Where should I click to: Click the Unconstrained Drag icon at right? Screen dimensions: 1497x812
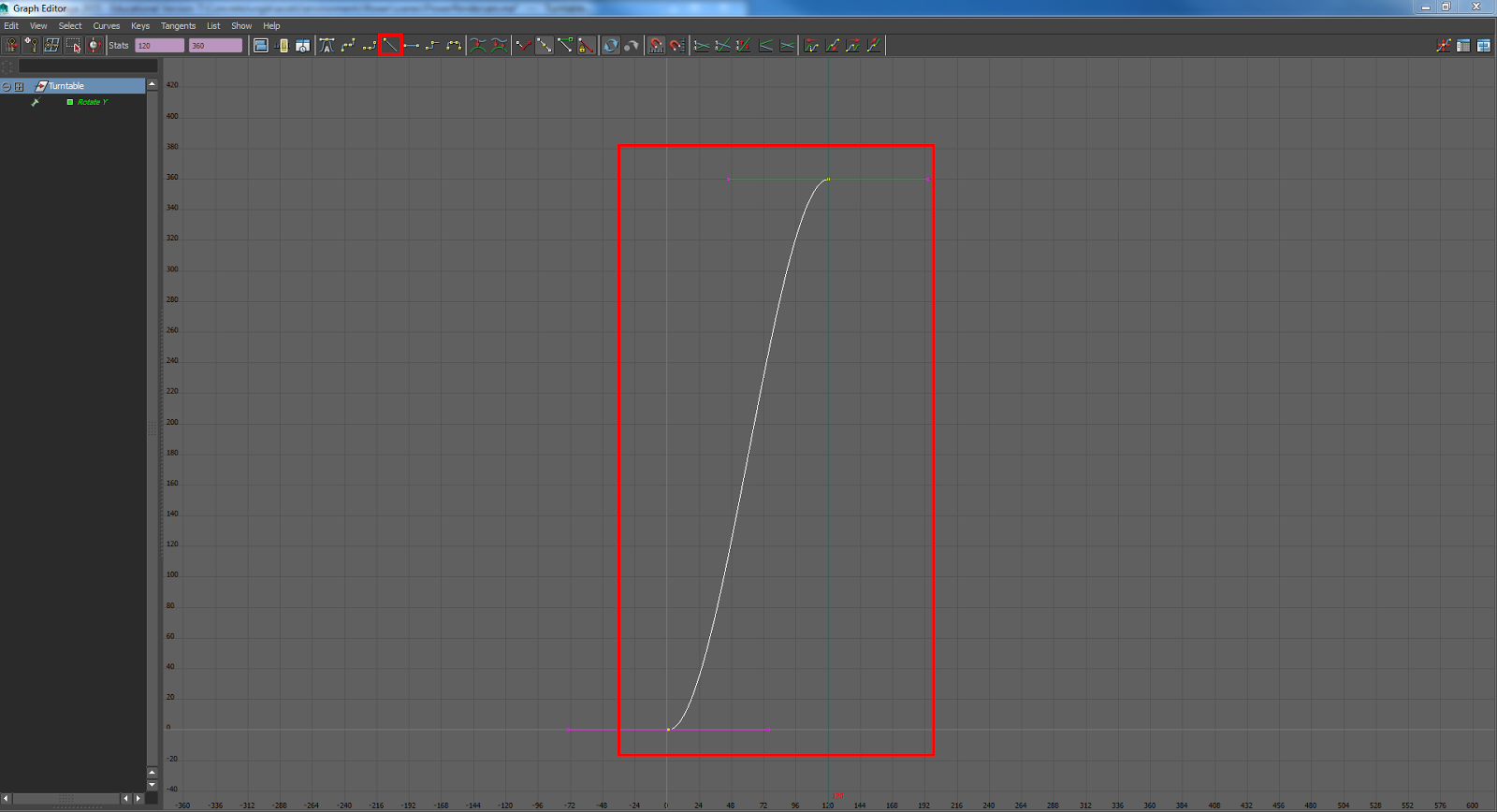coord(1444,45)
